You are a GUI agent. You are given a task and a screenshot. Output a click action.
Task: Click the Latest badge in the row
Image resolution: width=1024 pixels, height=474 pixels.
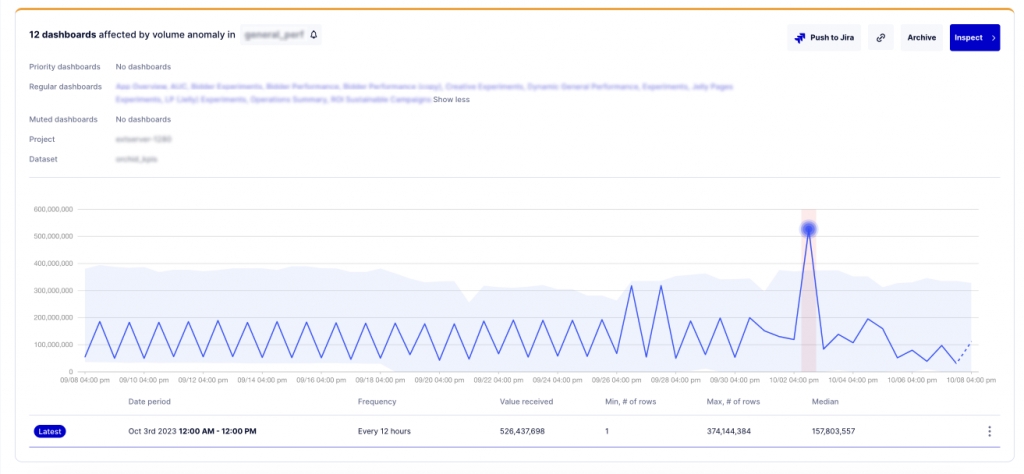click(49, 431)
